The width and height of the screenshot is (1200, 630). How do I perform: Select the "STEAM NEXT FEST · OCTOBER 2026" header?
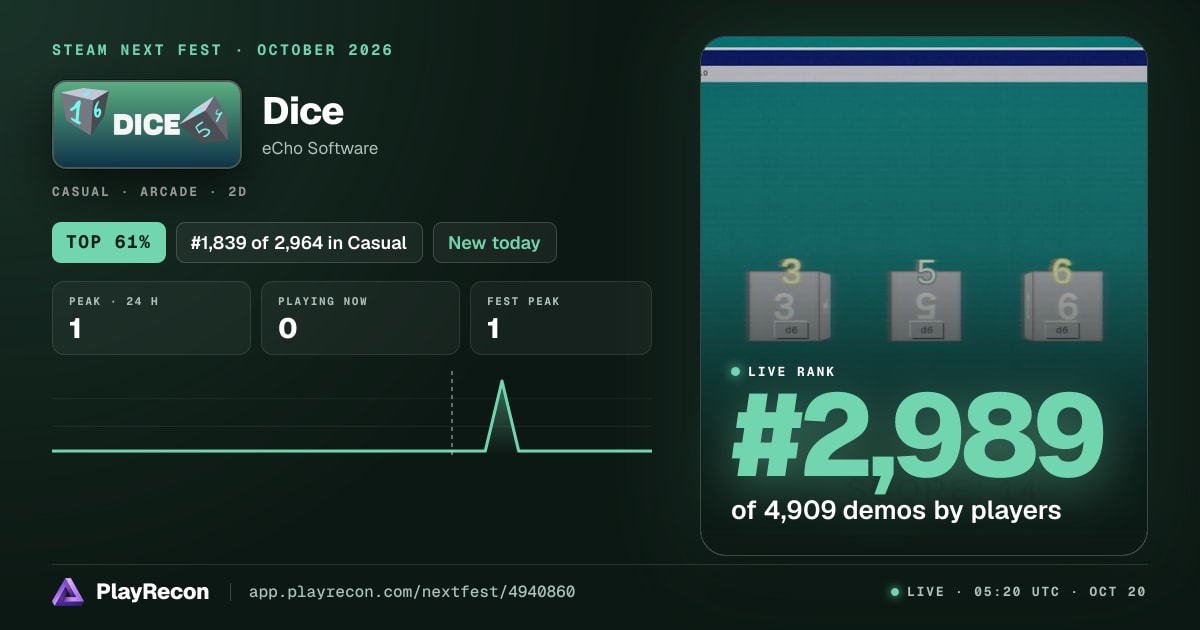pyautogui.click(x=223, y=50)
